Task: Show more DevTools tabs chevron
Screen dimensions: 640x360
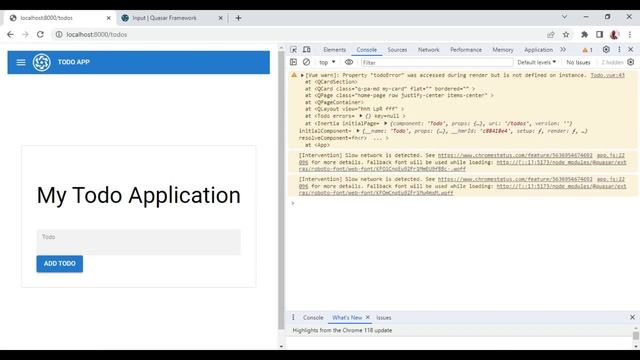Action: click(563, 50)
